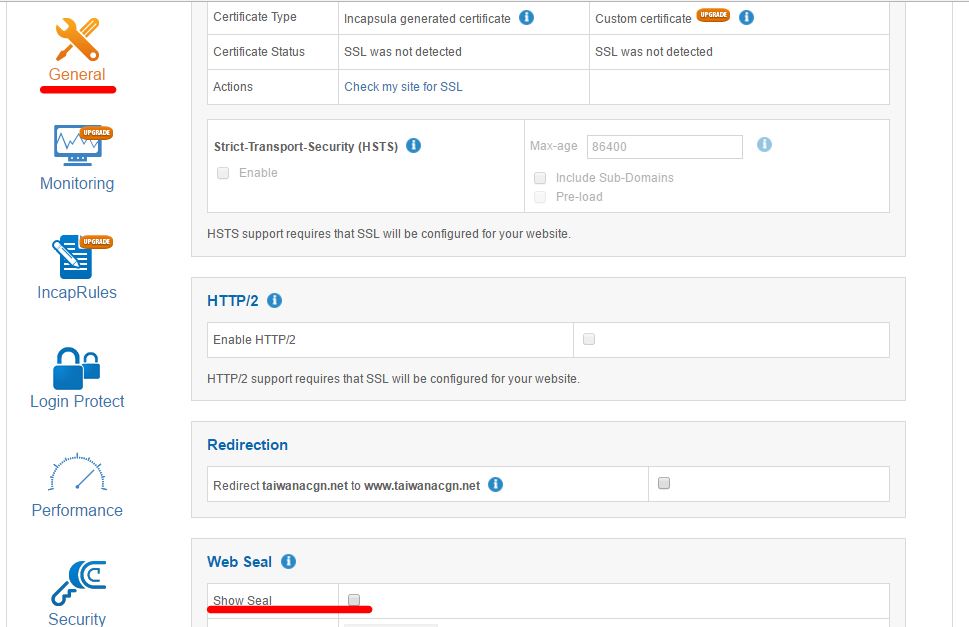Open the Performance gauge icon
The image size is (969, 627).
[77, 474]
